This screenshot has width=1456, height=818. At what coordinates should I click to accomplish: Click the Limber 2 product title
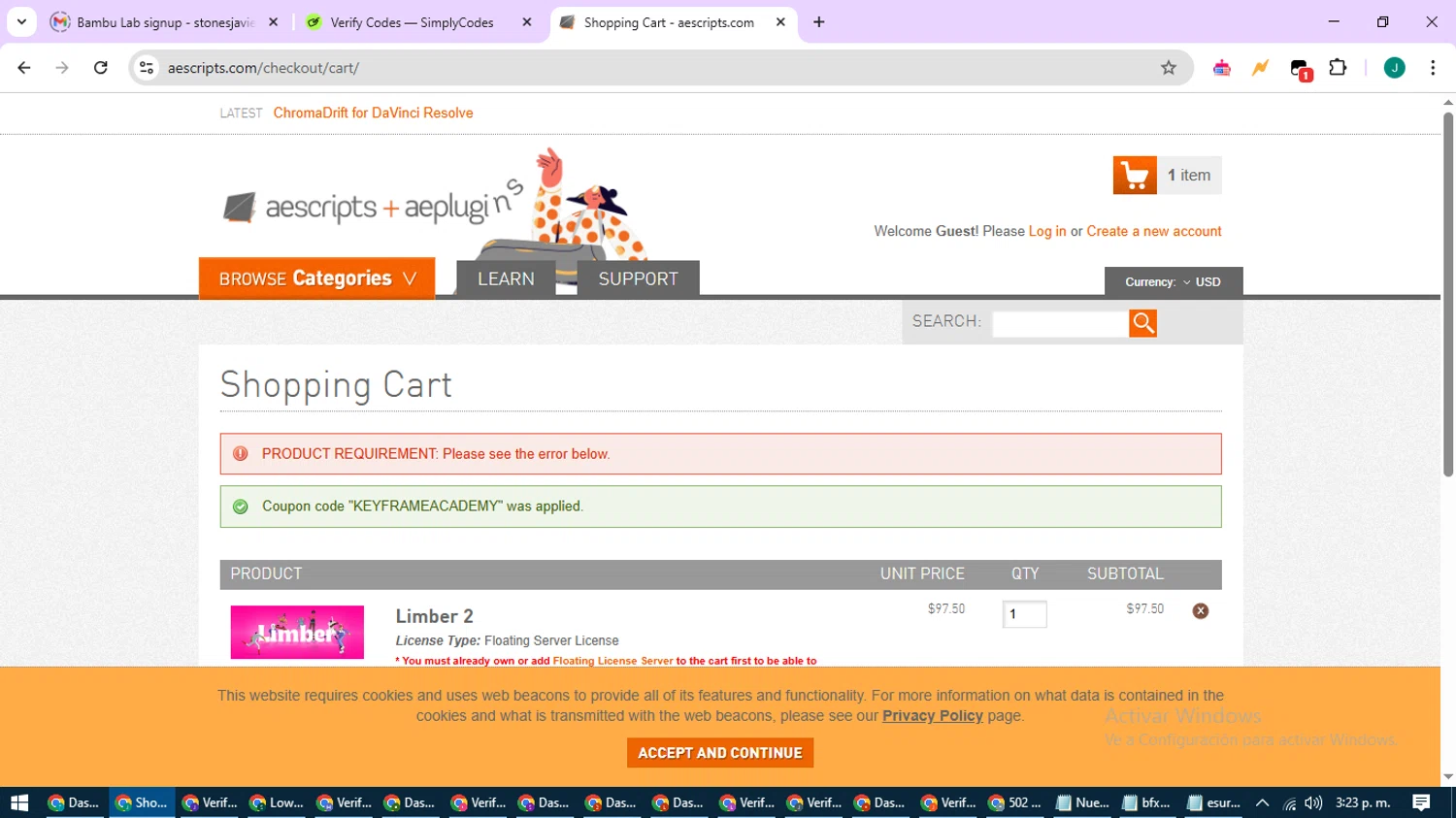435,616
